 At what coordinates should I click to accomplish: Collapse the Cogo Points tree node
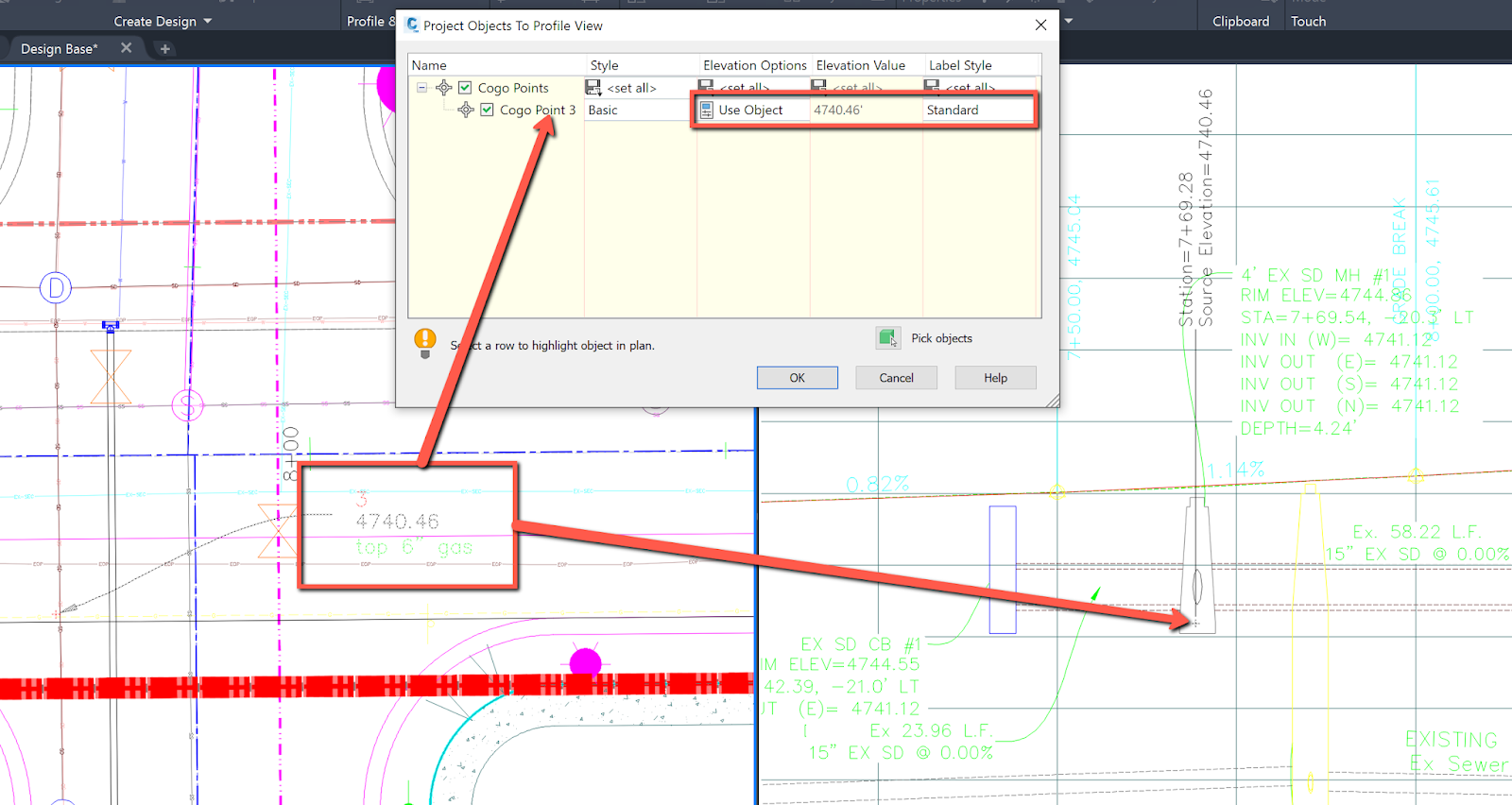pos(422,88)
